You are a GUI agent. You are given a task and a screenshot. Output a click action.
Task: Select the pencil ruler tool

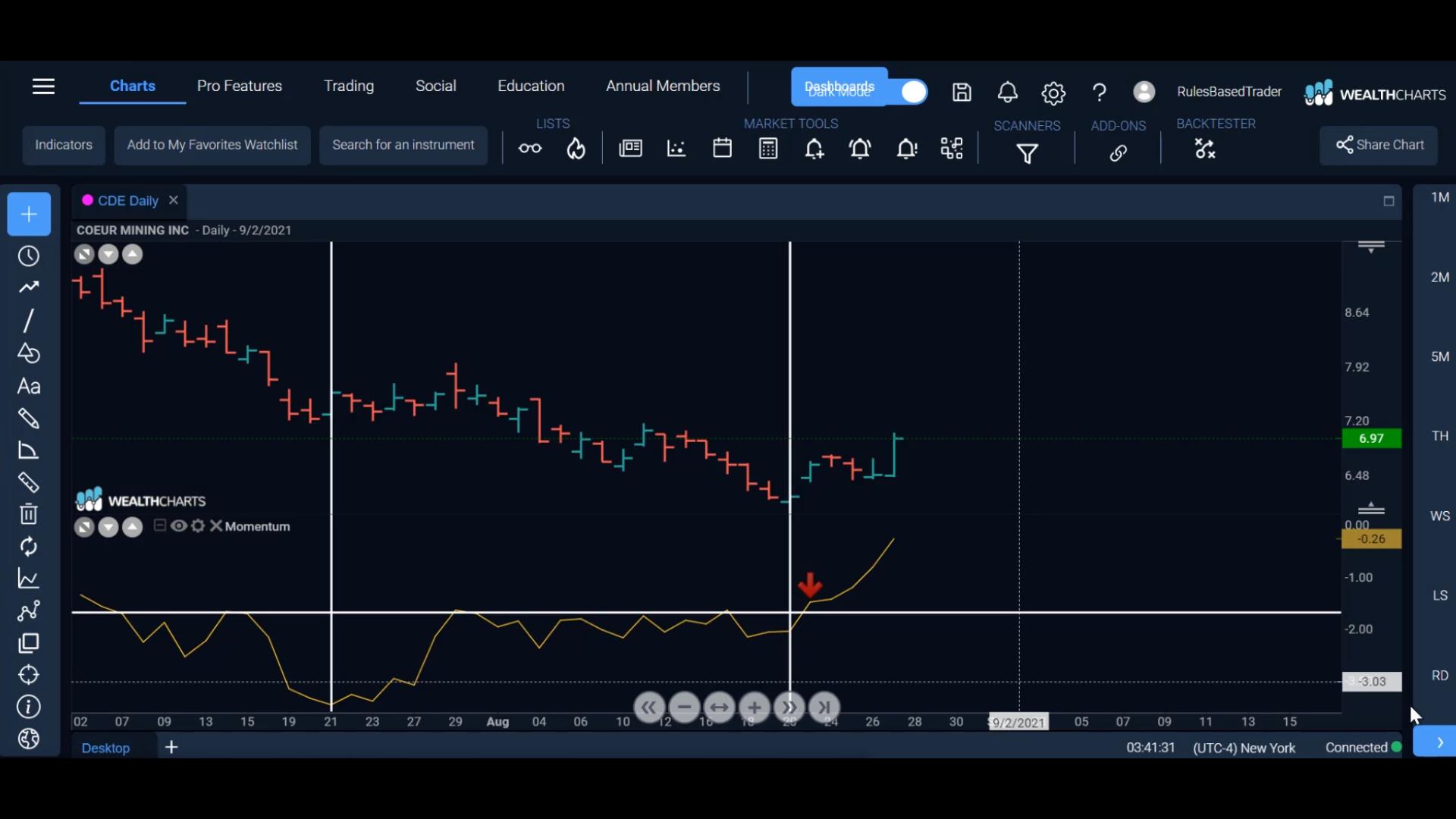coord(29,419)
